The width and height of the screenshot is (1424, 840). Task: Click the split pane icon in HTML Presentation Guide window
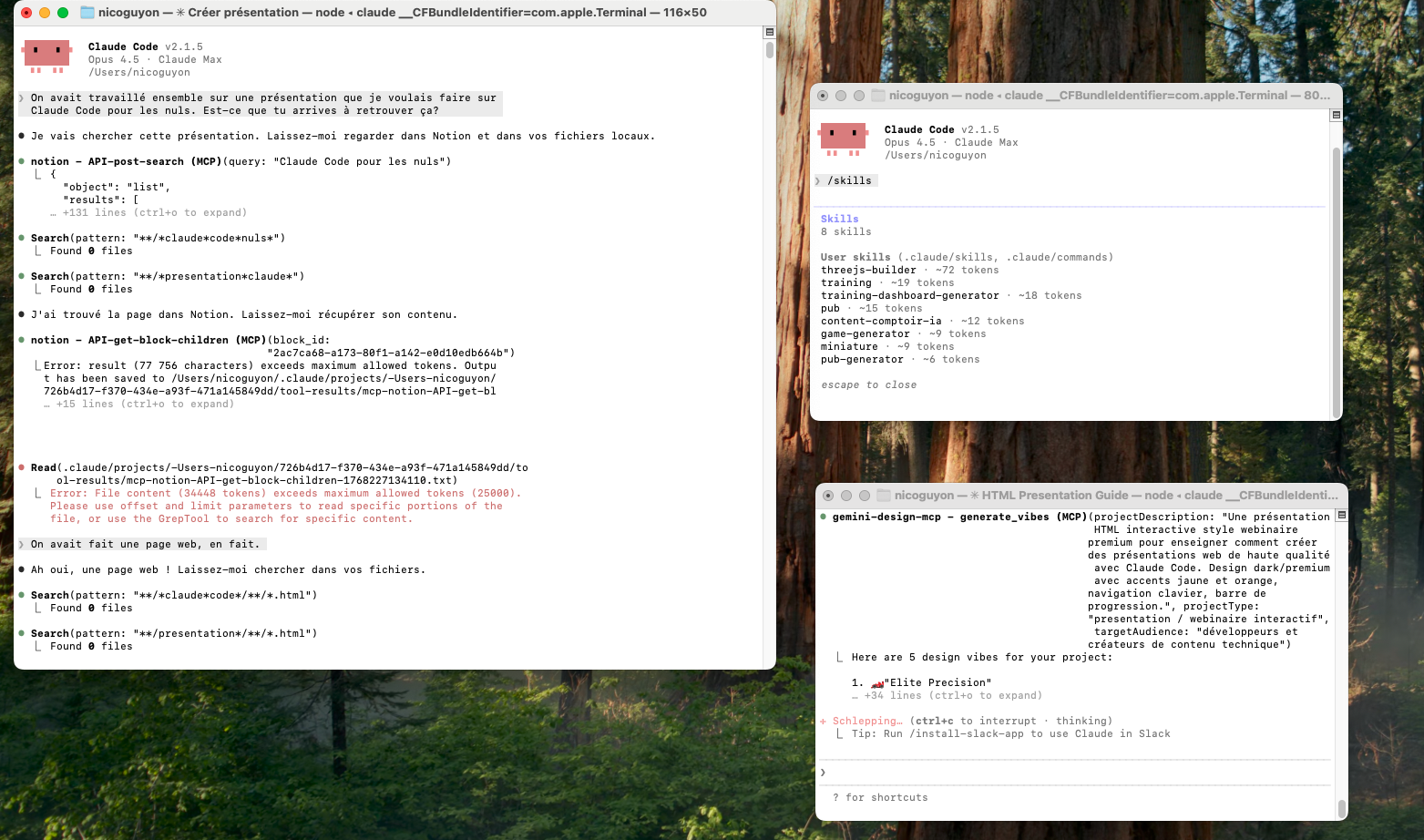point(1340,516)
